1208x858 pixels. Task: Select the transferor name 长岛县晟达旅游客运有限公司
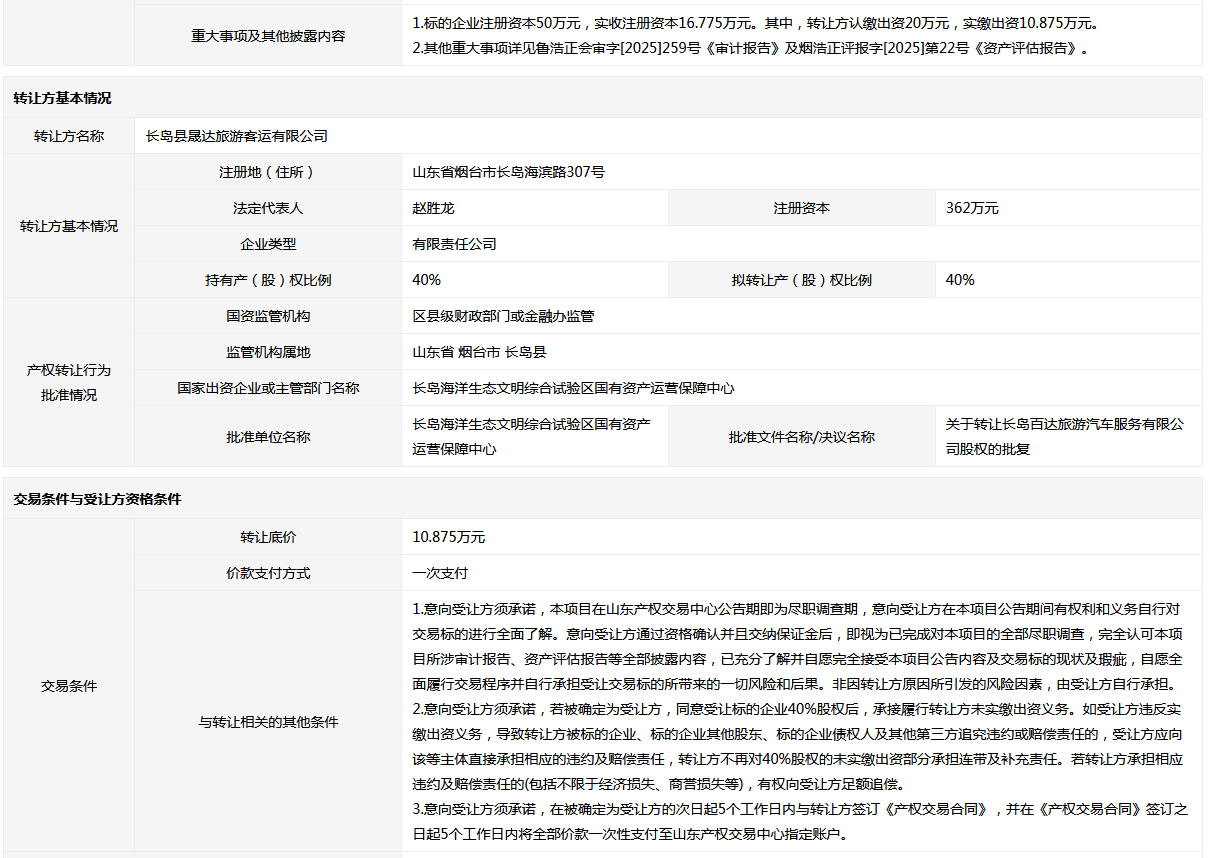[x=237, y=136]
